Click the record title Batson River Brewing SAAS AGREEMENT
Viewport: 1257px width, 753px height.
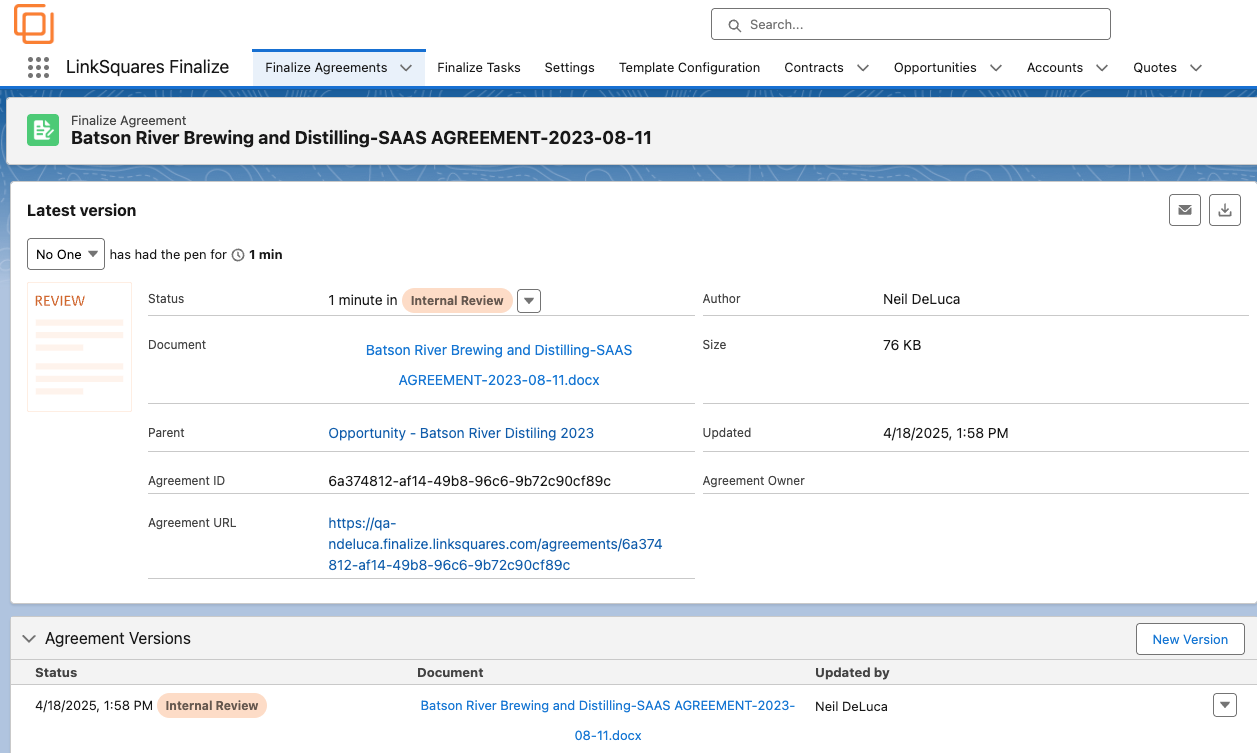[x=361, y=138]
